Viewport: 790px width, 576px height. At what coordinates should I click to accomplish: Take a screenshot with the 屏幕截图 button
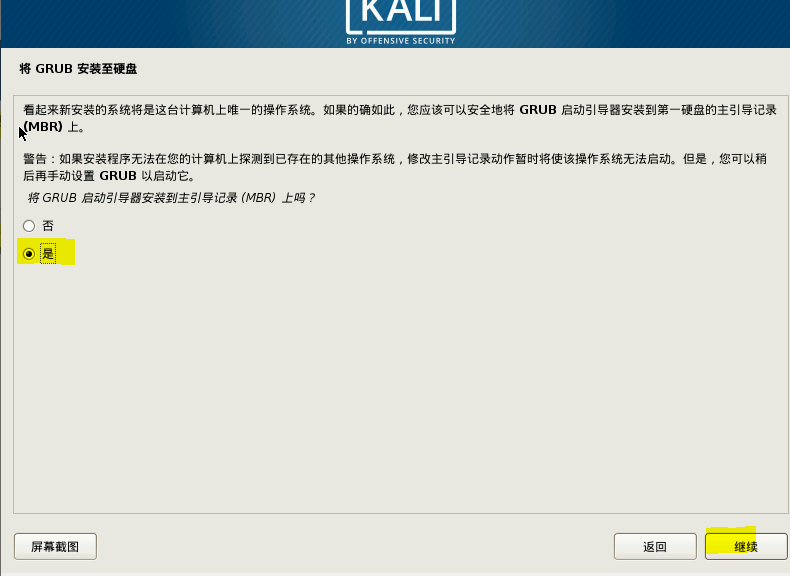tap(55, 546)
